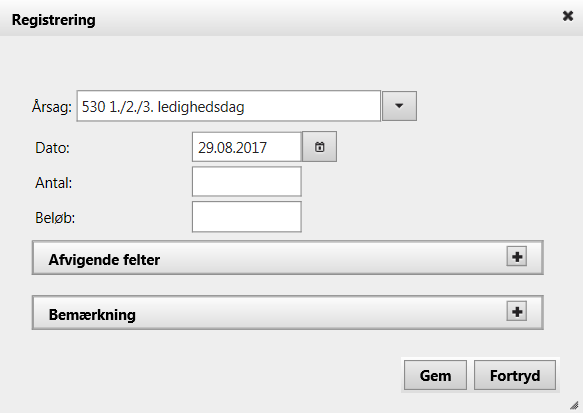The image size is (583, 413).
Task: Open the calendar date picker
Action: tap(319, 146)
